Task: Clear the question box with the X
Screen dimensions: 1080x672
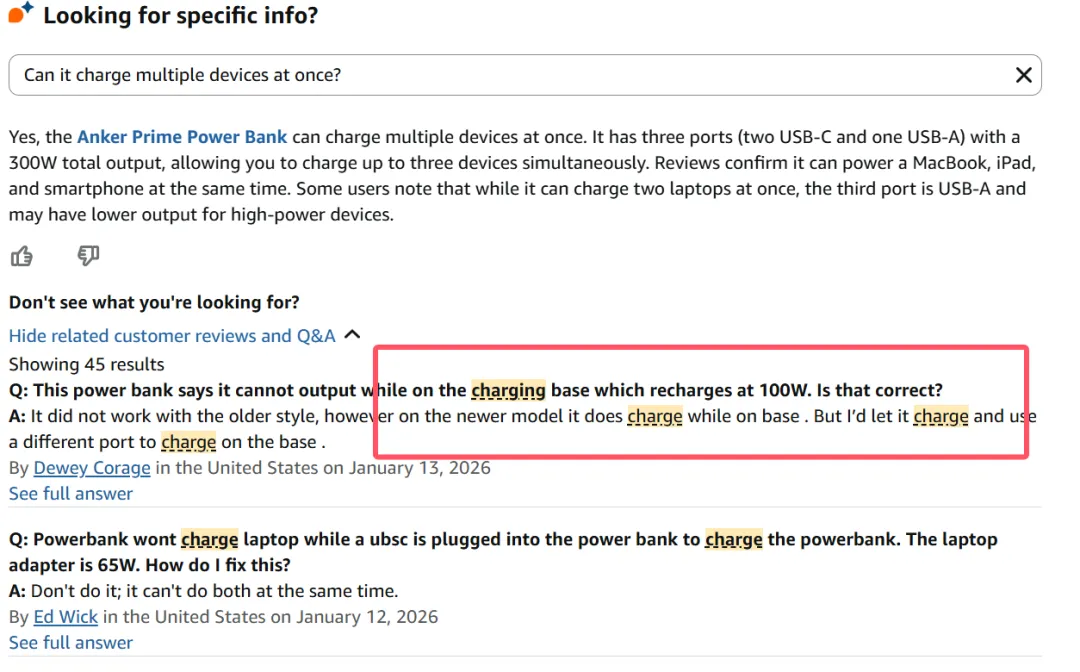Action: tap(1023, 75)
